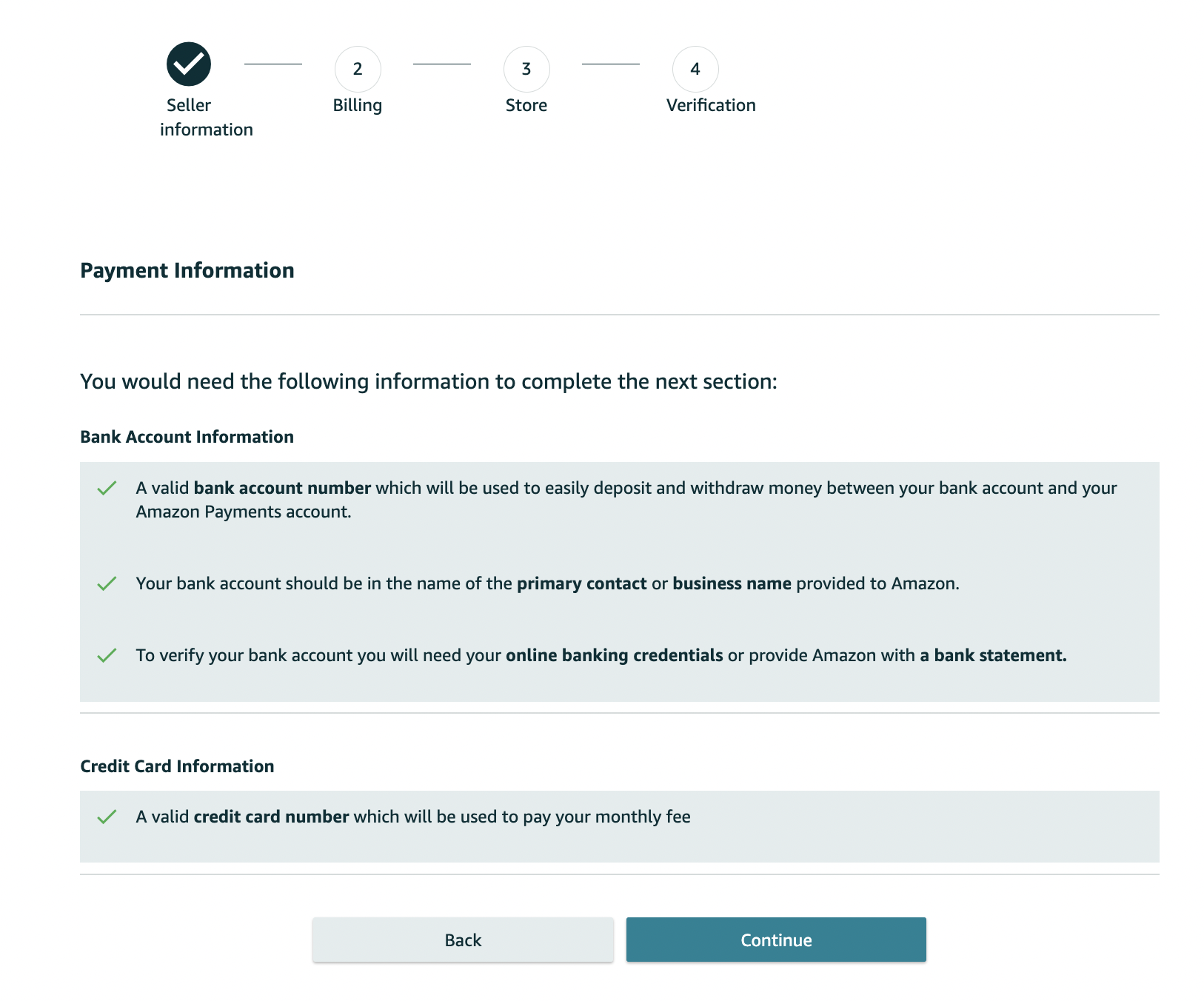Click the Payment Information heading

point(187,270)
